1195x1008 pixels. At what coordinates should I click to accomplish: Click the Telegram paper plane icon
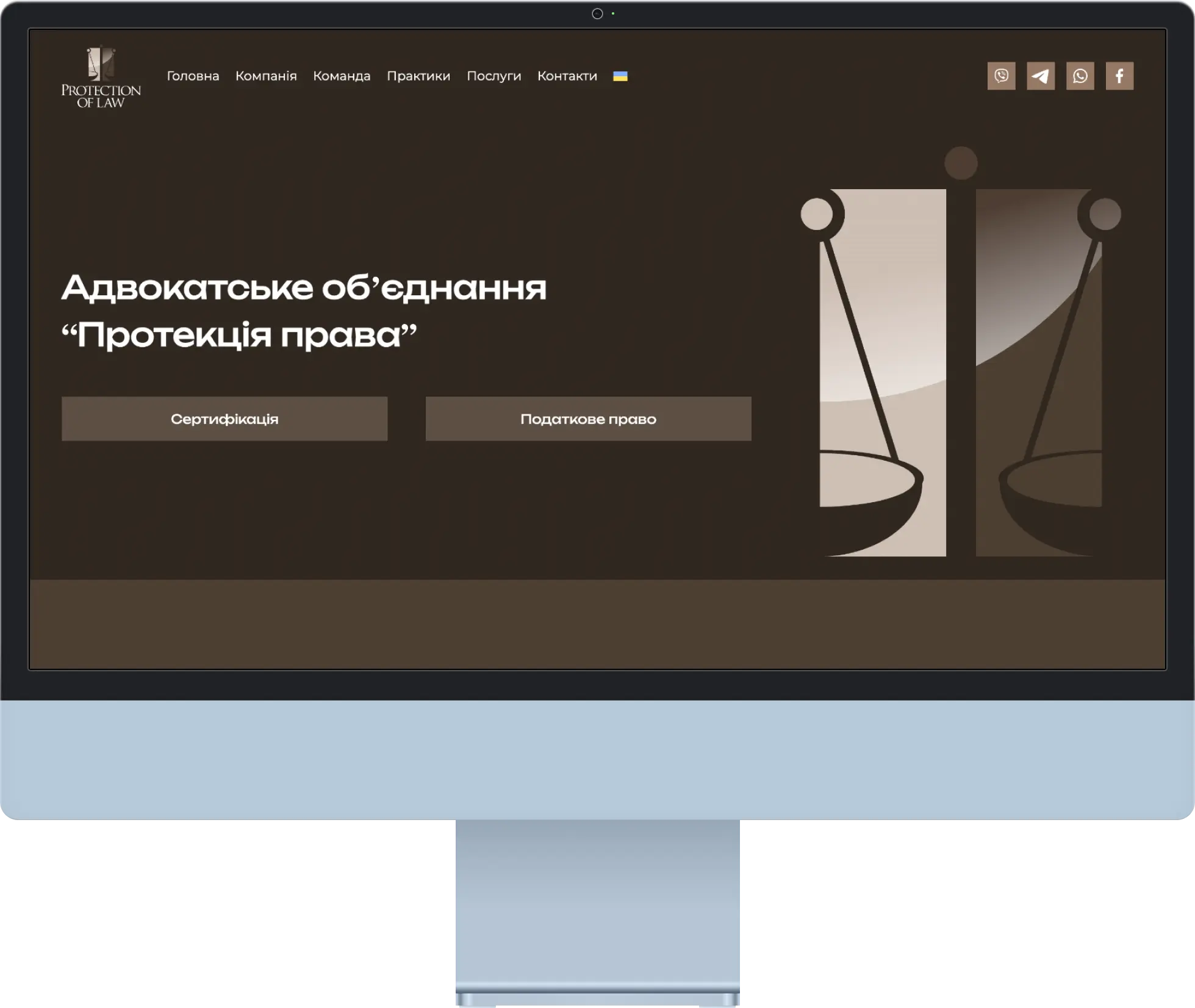(1041, 76)
